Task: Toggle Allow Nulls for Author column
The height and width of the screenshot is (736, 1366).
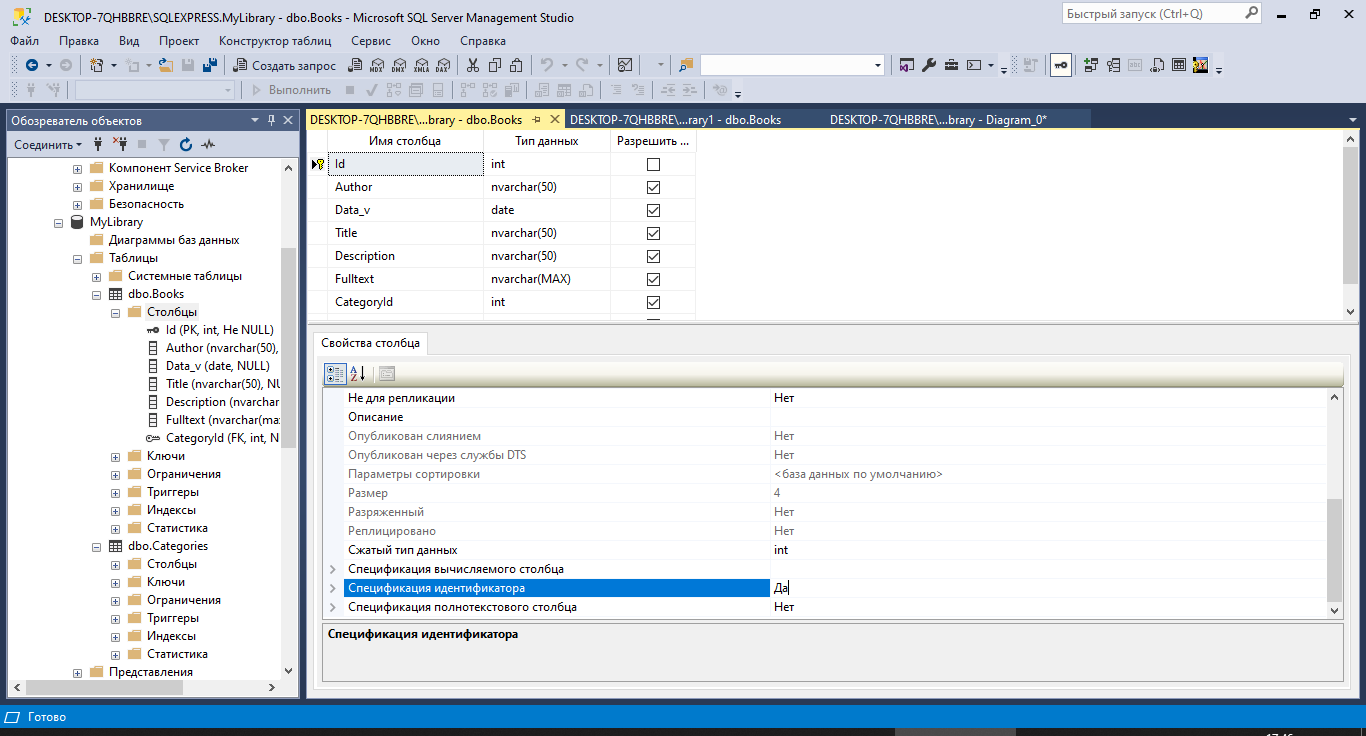Action: pos(653,187)
